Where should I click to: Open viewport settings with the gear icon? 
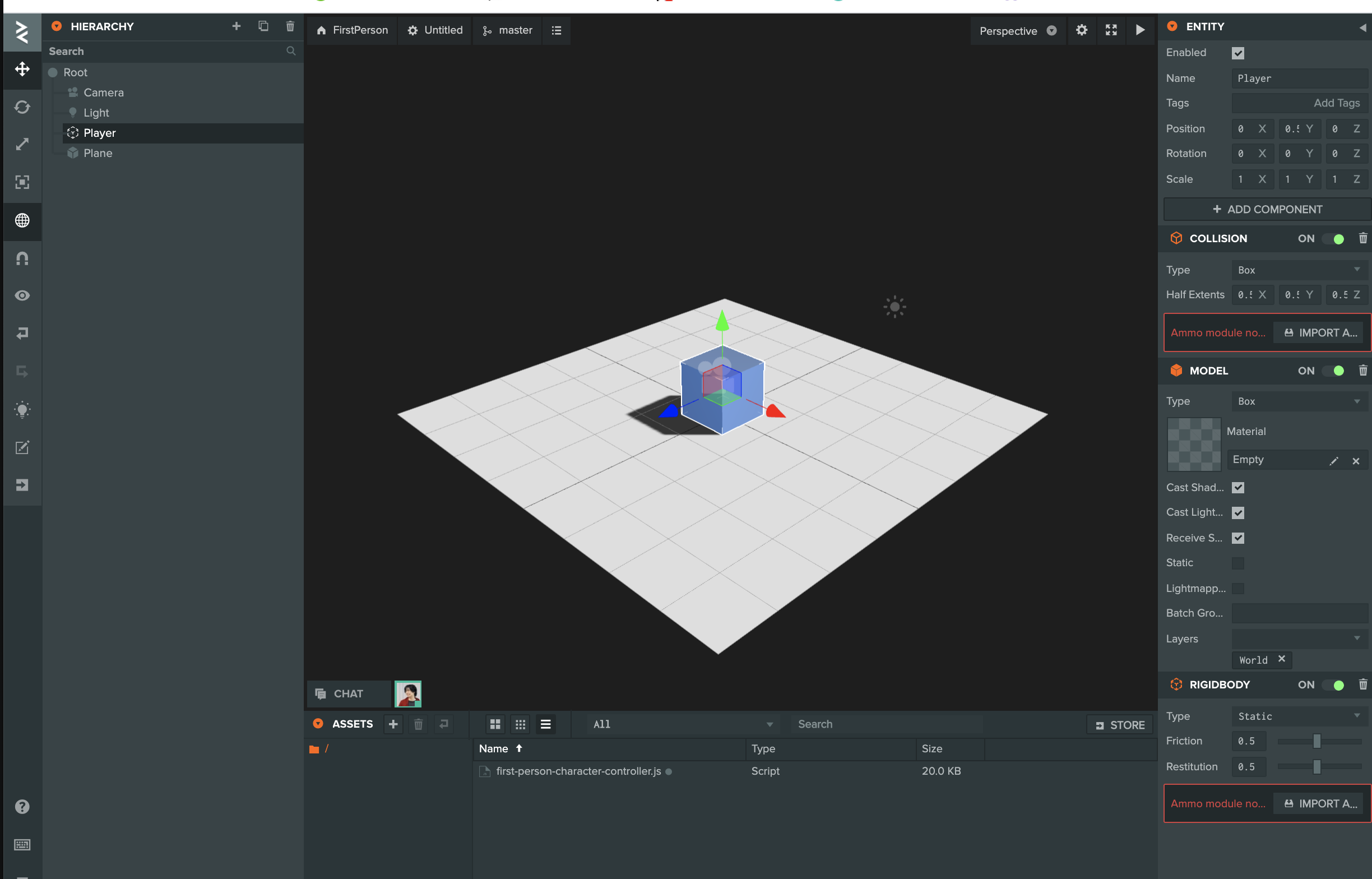[x=1081, y=30]
